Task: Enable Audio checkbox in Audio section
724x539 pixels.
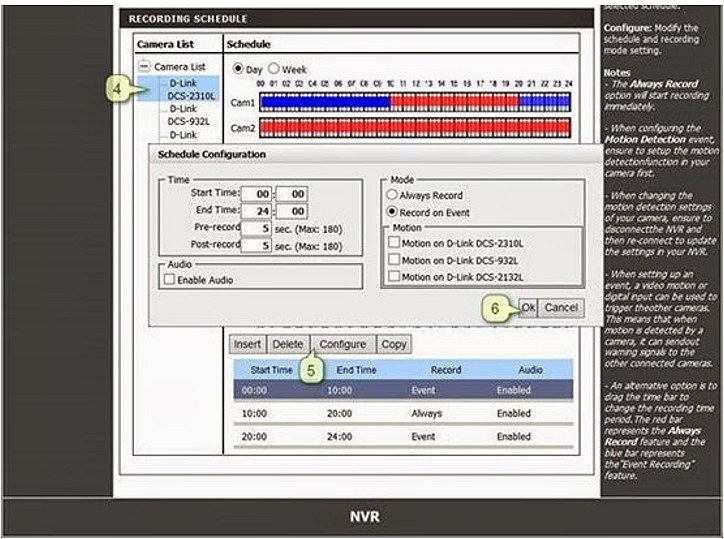Action: 169,280
